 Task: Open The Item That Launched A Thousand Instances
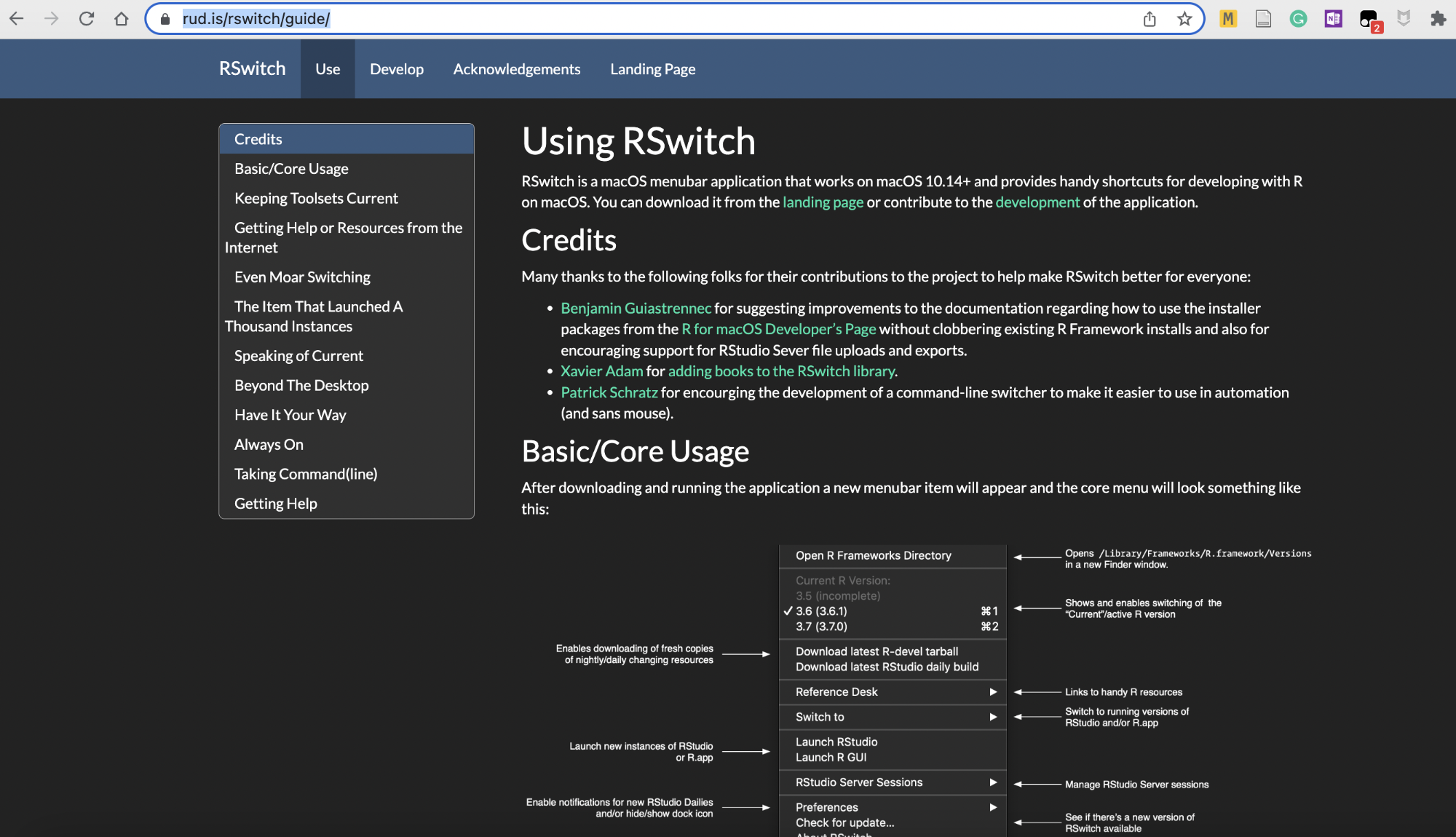tap(347, 317)
